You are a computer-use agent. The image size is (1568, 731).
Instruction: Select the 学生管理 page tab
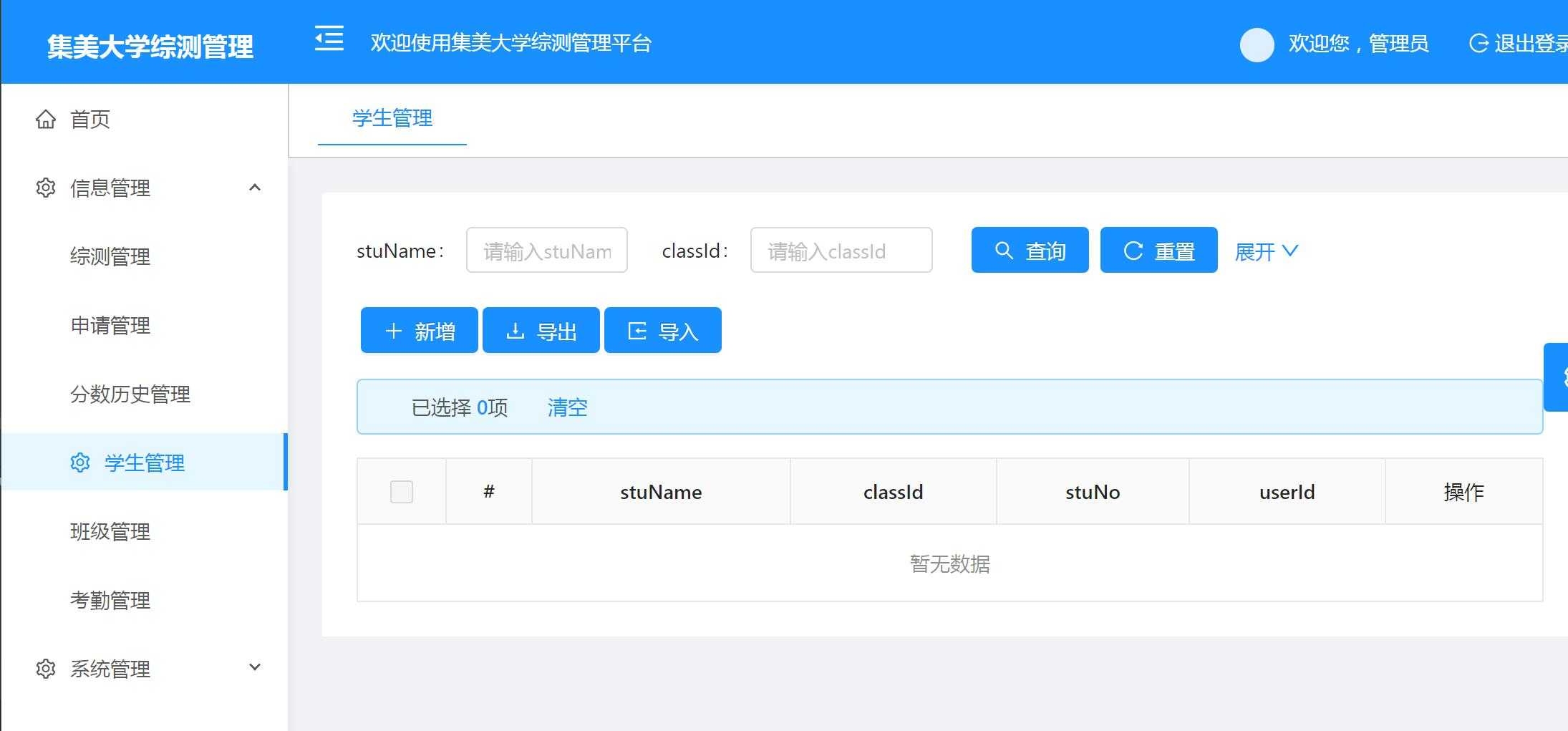pyautogui.click(x=392, y=118)
